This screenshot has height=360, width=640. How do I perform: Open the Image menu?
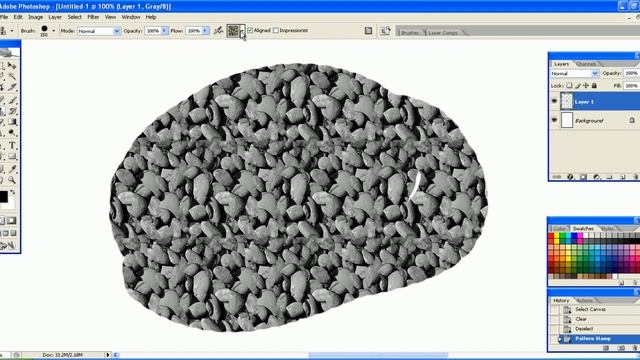(36, 17)
